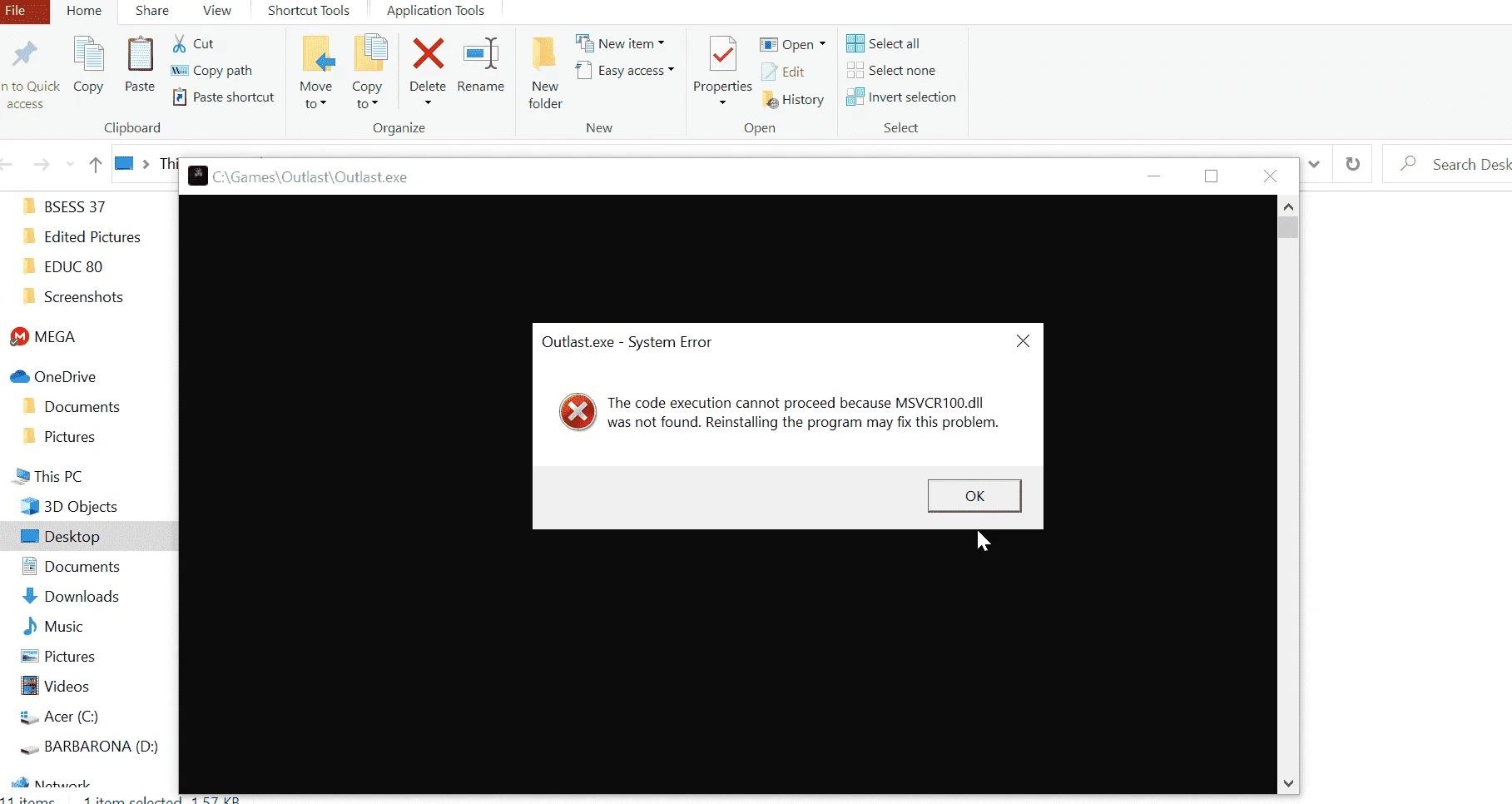The width and height of the screenshot is (1512, 804).
Task: Open the Acer (C:) drive
Action: pyautogui.click(x=59, y=717)
